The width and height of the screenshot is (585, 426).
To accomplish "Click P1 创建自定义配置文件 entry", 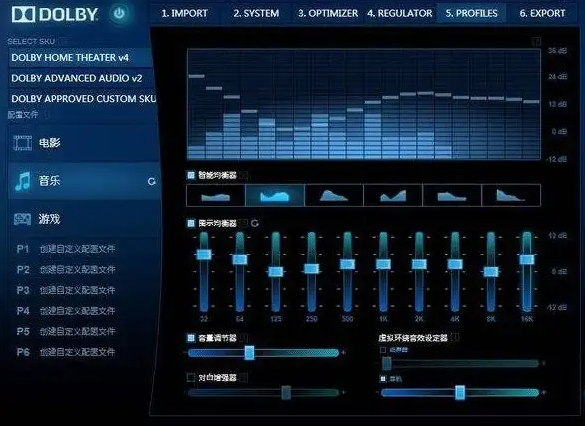I will (66, 249).
